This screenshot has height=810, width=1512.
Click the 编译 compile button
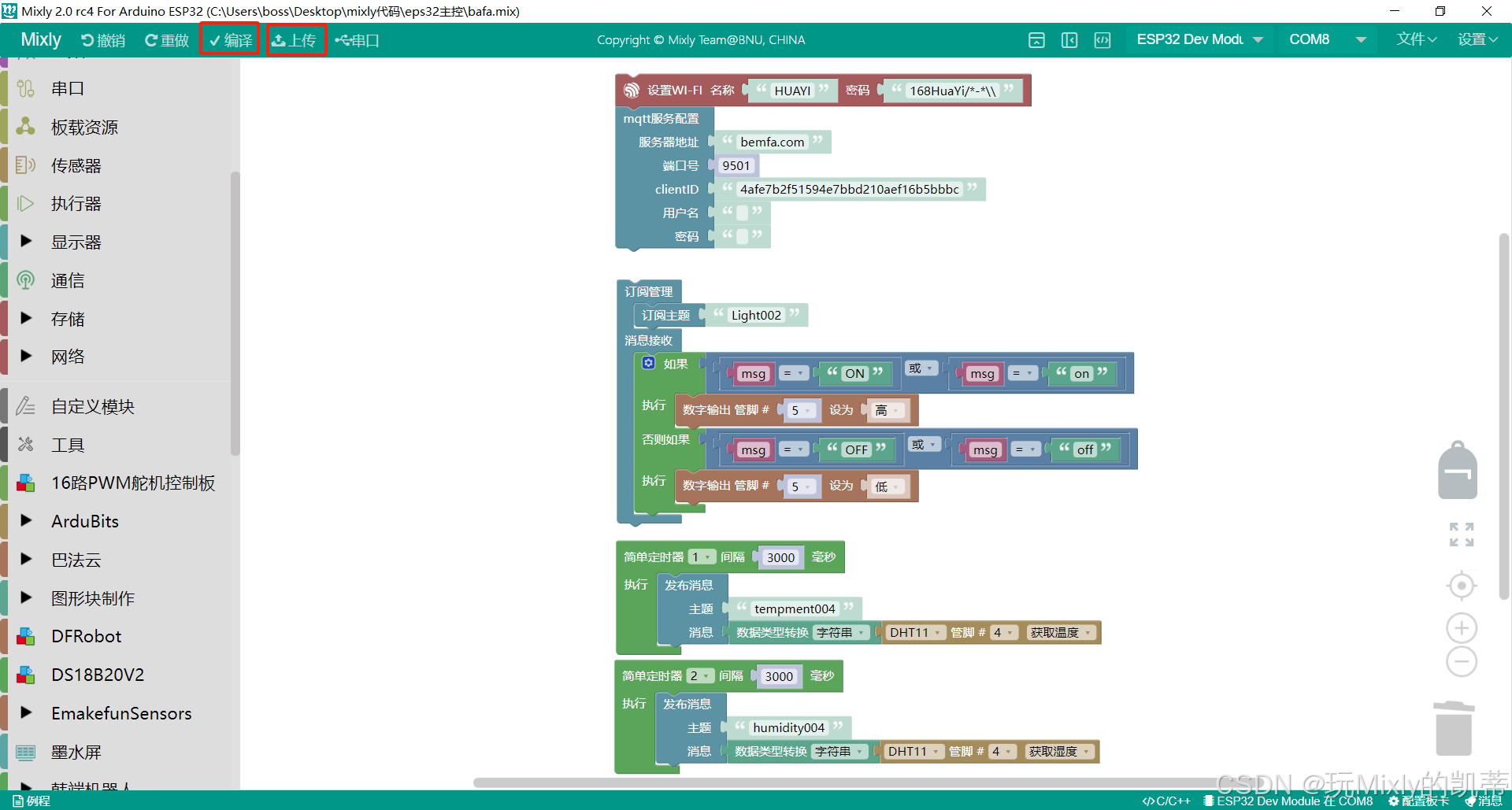(230, 39)
